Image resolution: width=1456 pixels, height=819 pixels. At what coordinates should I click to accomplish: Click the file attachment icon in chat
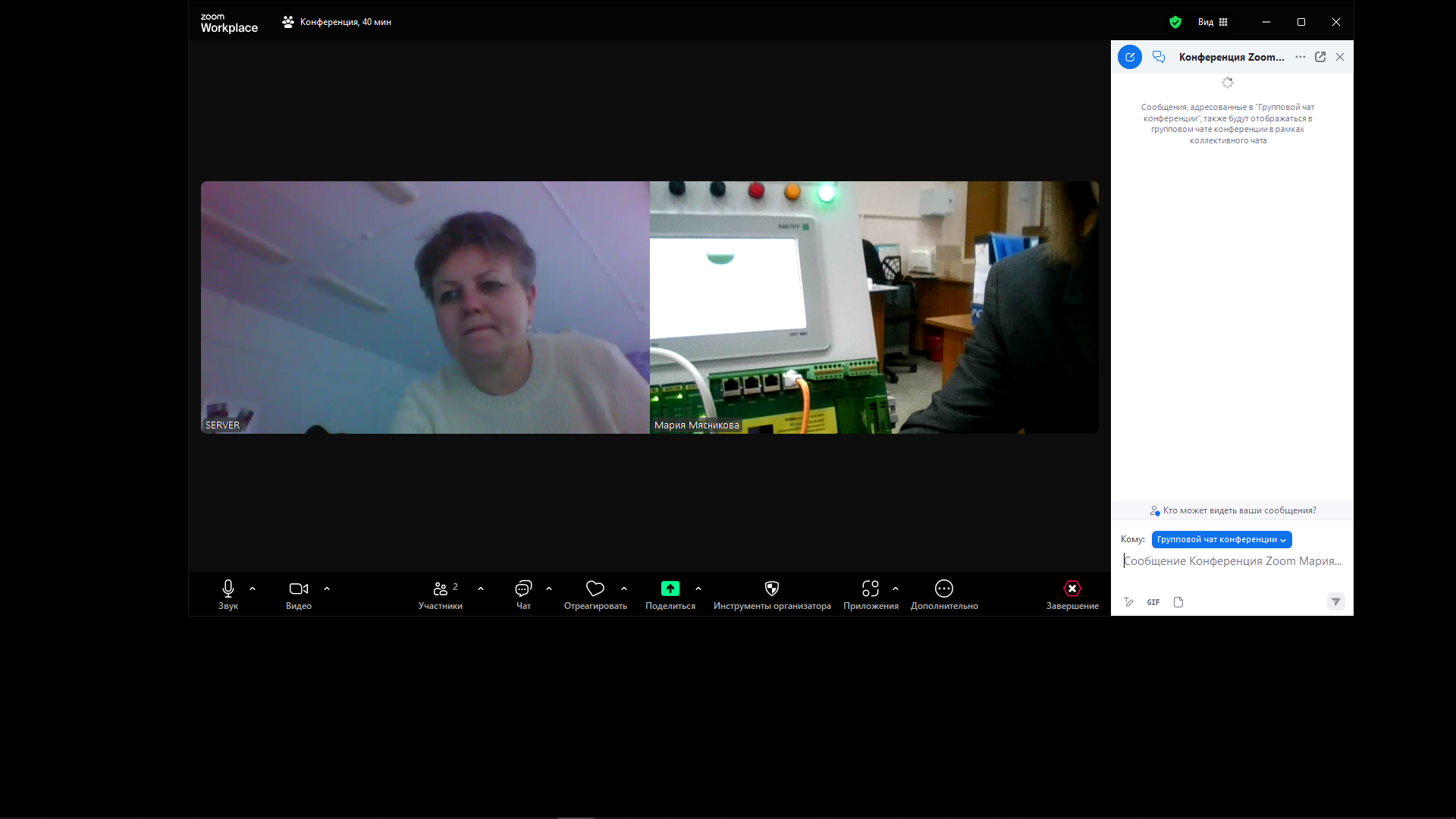click(x=1178, y=602)
